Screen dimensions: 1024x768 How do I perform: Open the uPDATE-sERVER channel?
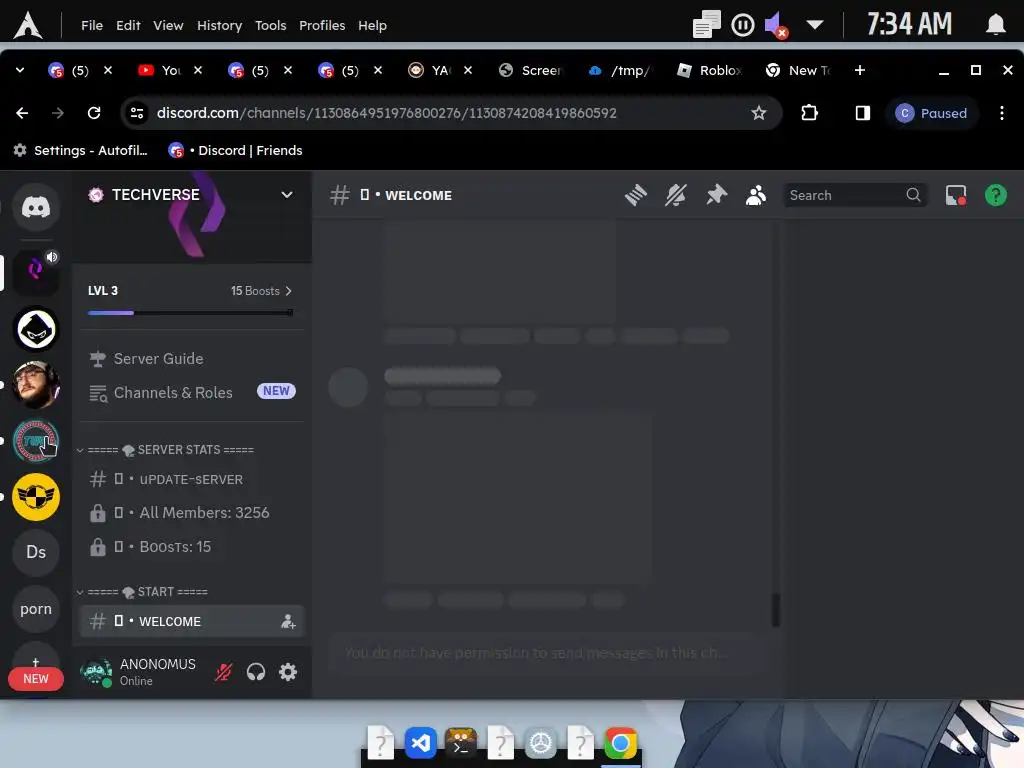click(191, 479)
